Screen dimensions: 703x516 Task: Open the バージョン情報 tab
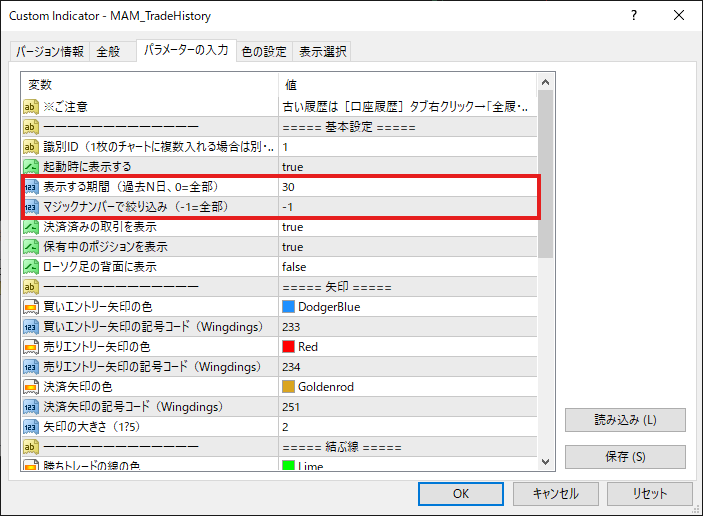point(50,52)
